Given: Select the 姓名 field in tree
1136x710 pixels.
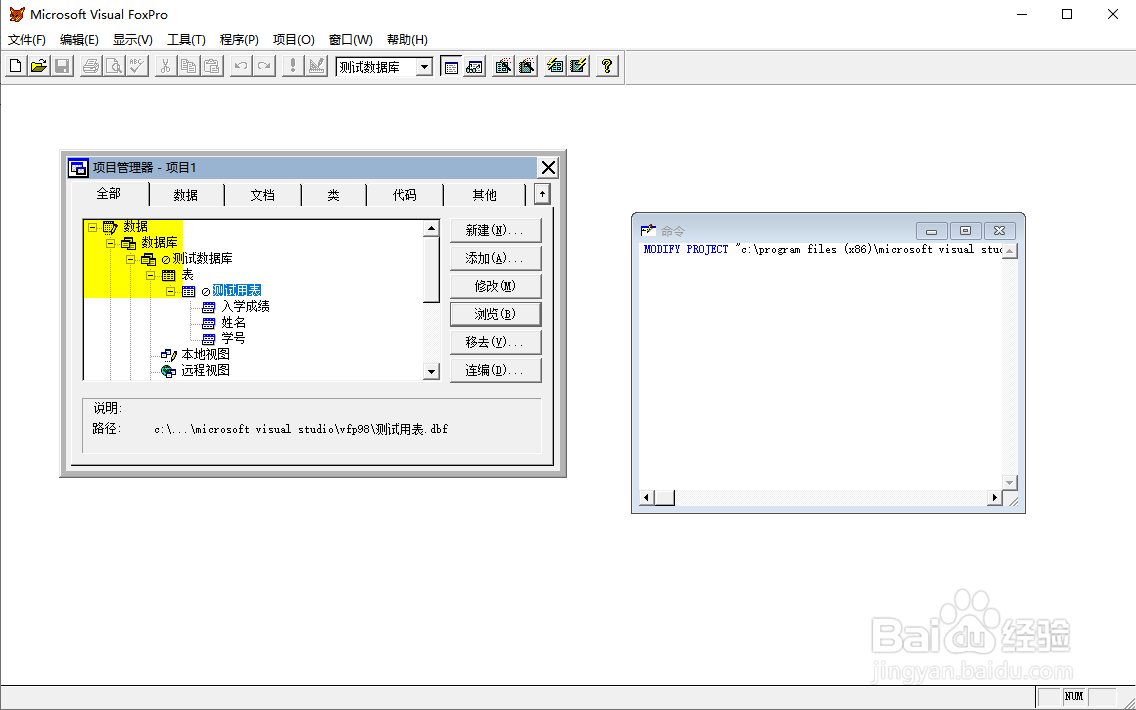Looking at the screenshot, I should pyautogui.click(x=233, y=322).
